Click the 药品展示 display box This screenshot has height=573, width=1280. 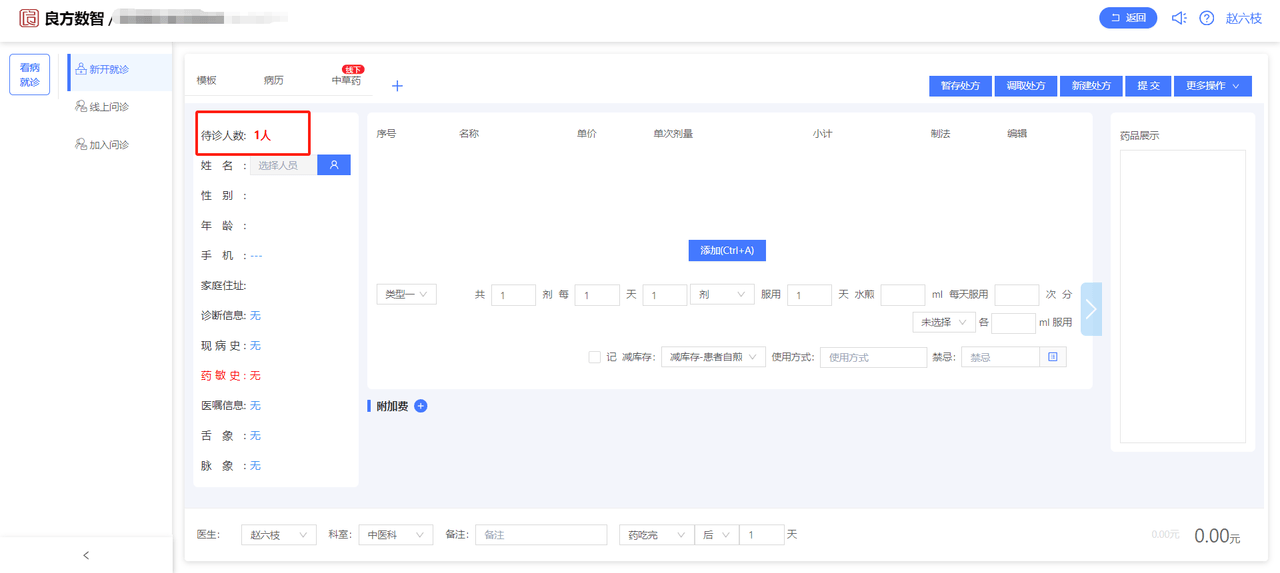(x=1183, y=296)
